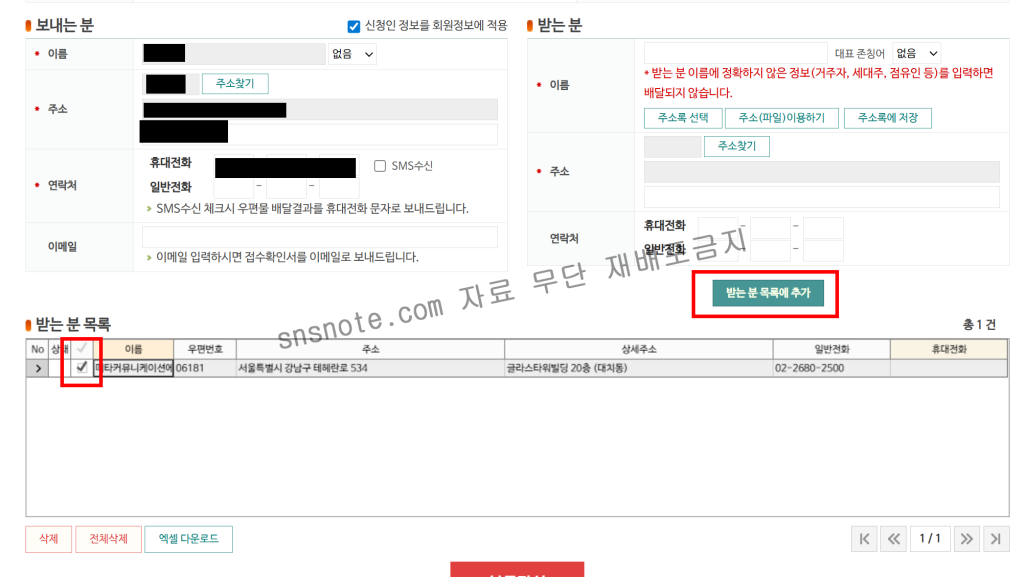Click detail address cell 글라스타워빌딩 20층
The width and height of the screenshot is (1024, 577).
point(639,368)
